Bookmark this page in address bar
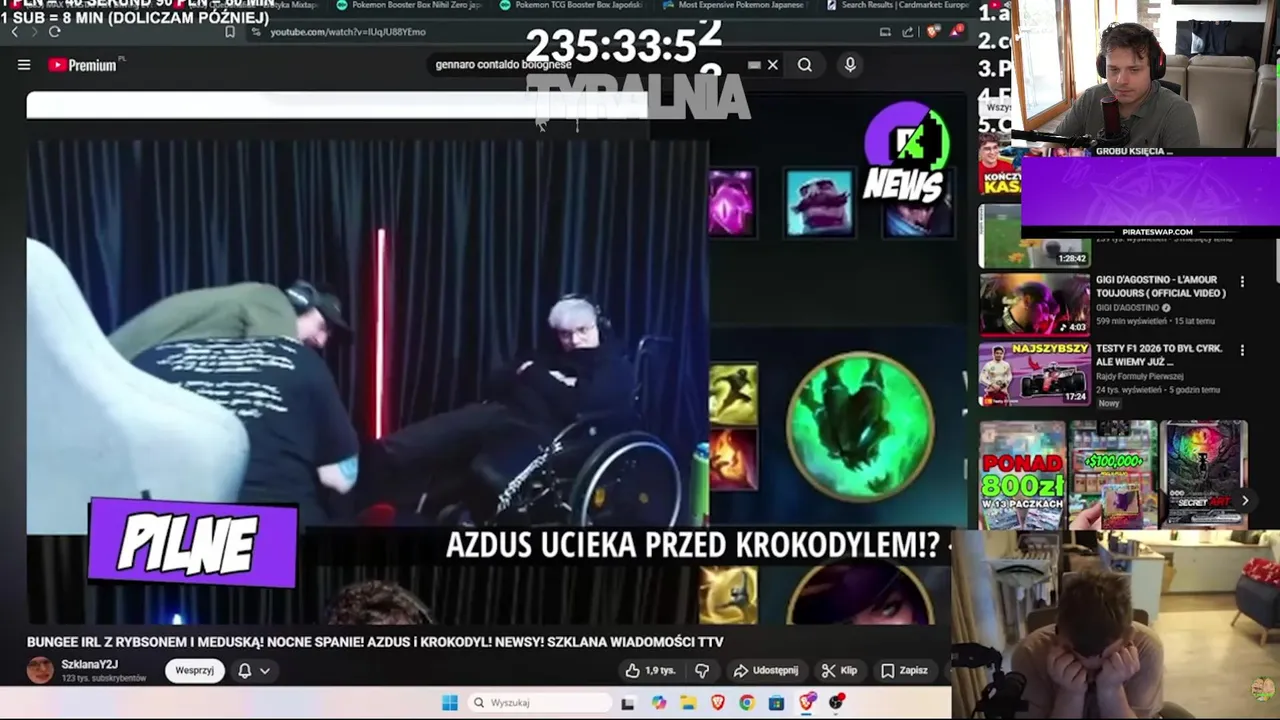Screen dimensions: 1280x720 (230, 32)
